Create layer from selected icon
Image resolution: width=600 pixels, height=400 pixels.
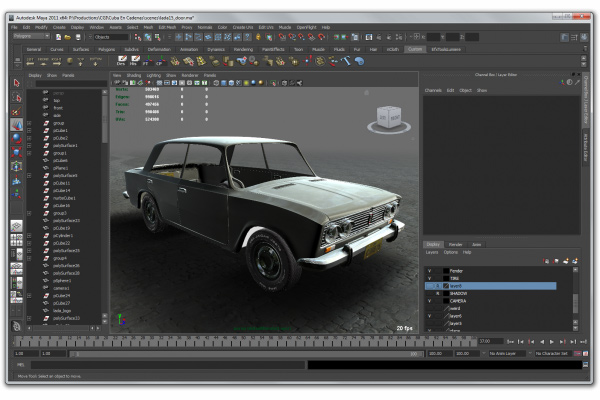tap(575, 261)
